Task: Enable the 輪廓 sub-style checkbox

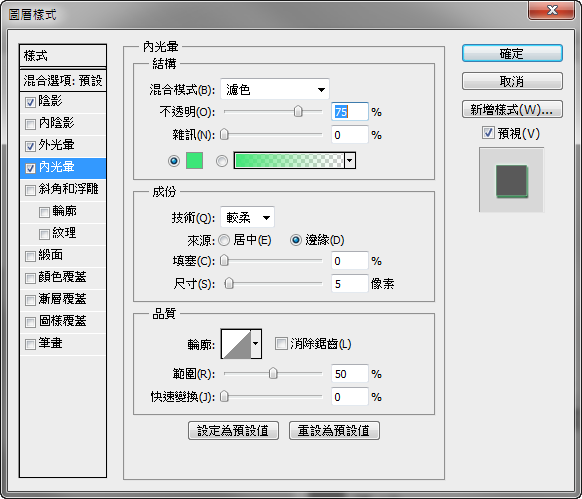Action: coord(44,212)
